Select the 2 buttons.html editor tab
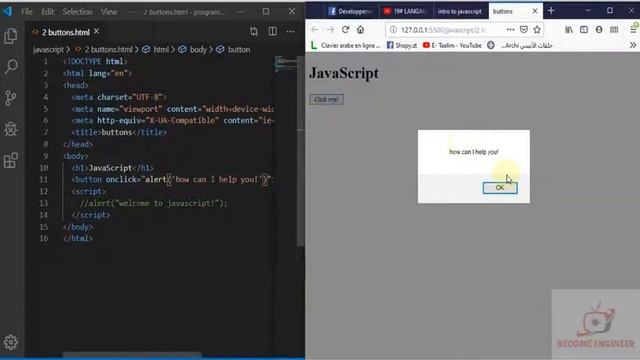Image resolution: width=640 pixels, height=360 pixels. click(65, 32)
